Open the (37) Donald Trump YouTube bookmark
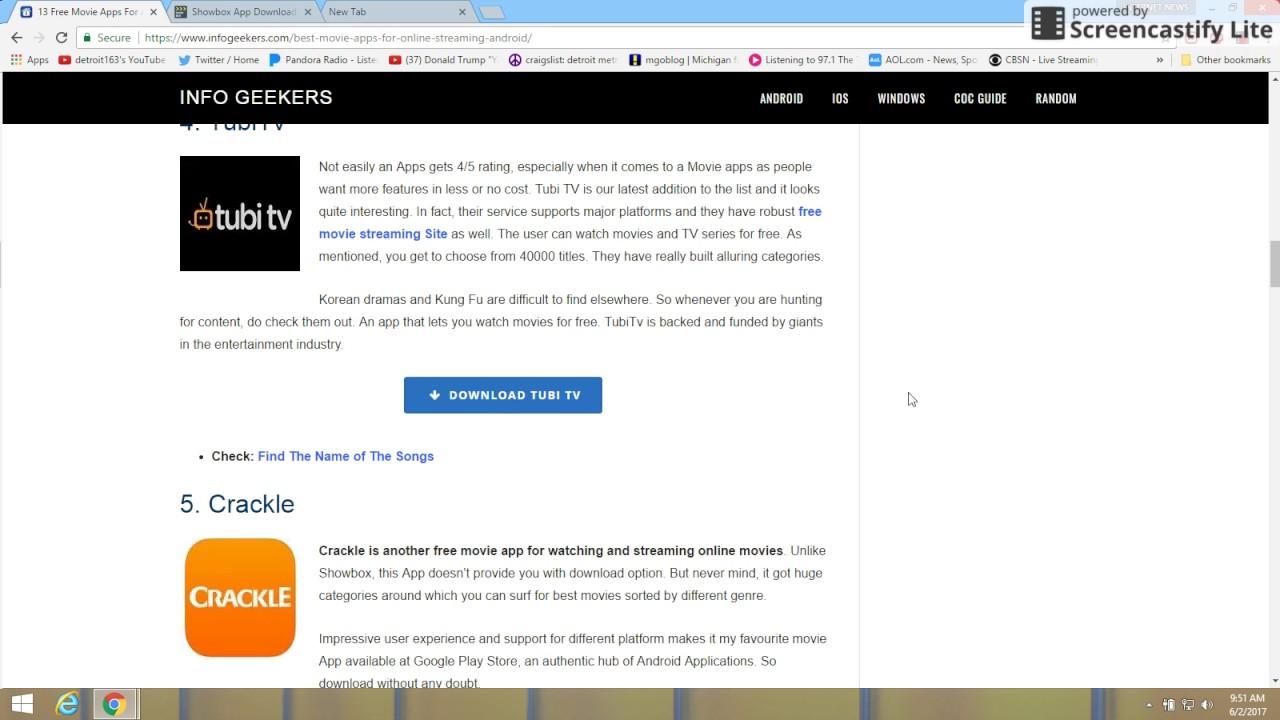The height and width of the screenshot is (720, 1280). [443, 60]
